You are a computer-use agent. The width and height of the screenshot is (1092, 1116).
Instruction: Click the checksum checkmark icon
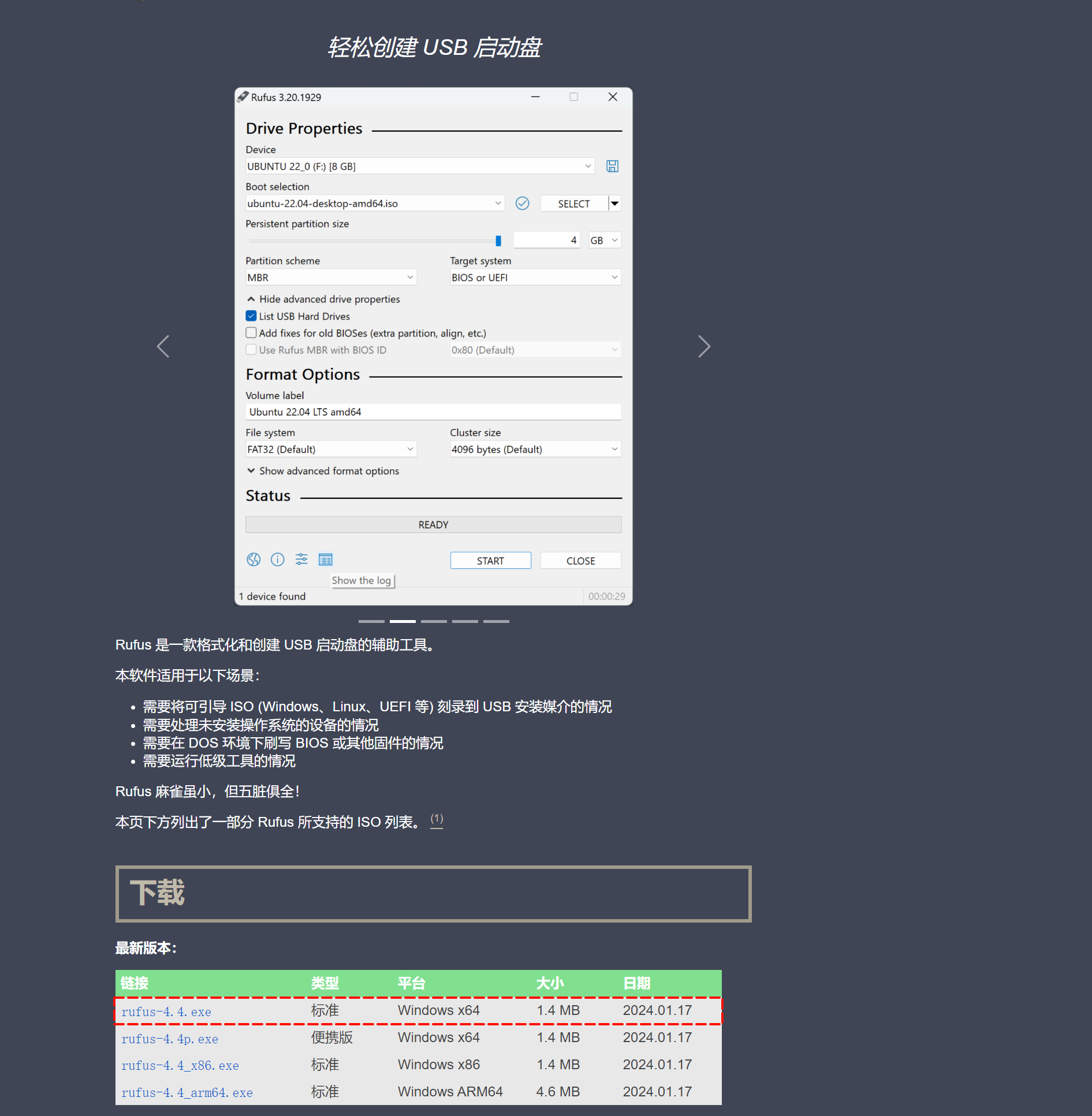tap(522, 203)
